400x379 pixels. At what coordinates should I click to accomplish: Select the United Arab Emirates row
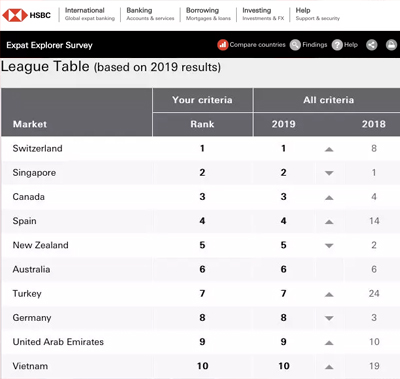point(201,342)
